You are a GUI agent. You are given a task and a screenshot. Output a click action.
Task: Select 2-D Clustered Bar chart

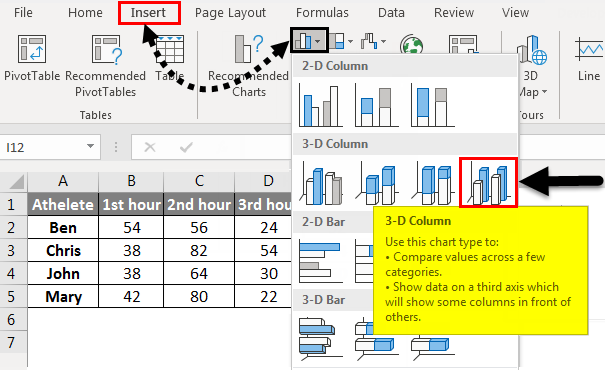coord(320,261)
